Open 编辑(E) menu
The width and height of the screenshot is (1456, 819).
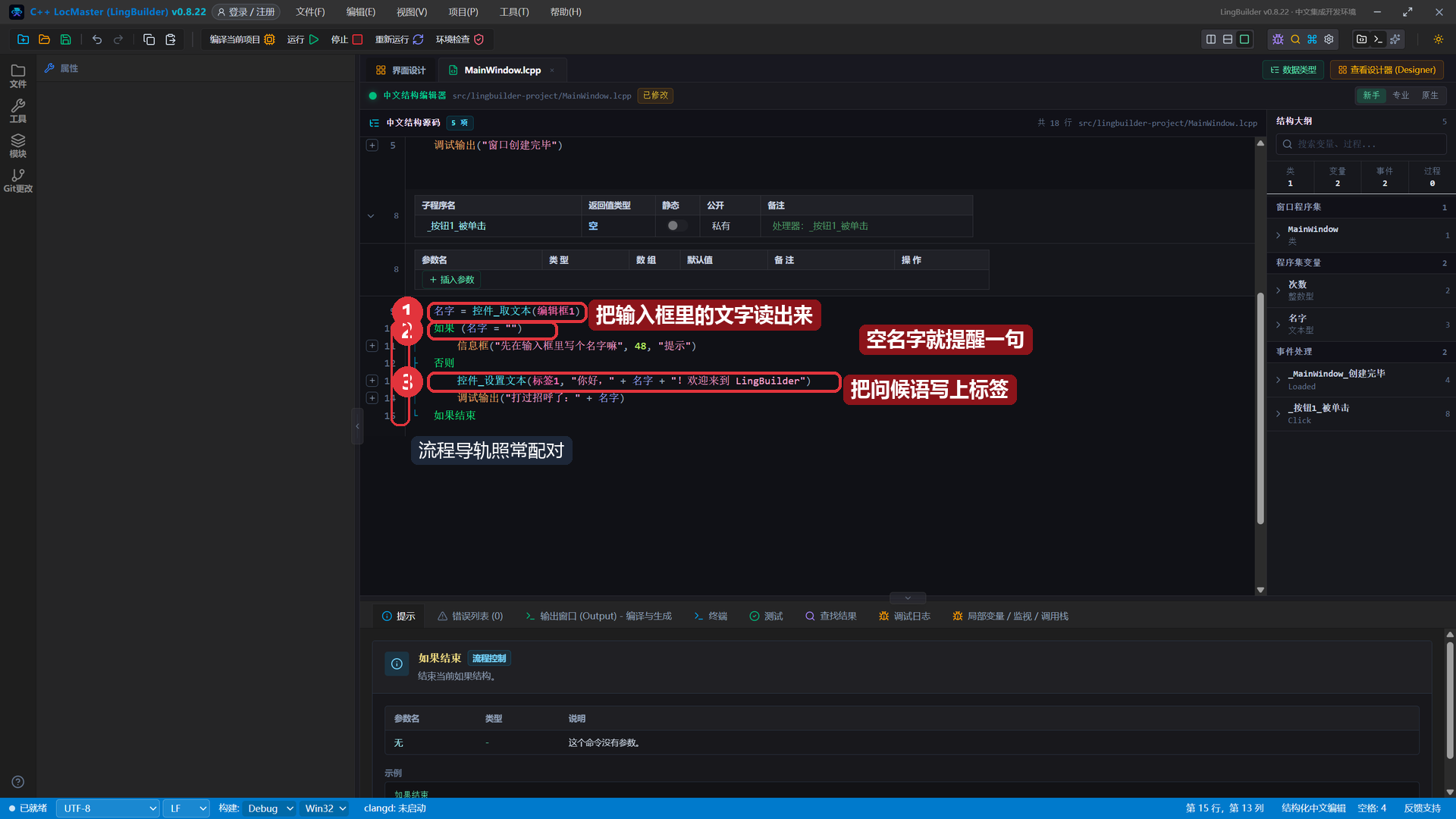pos(360,12)
